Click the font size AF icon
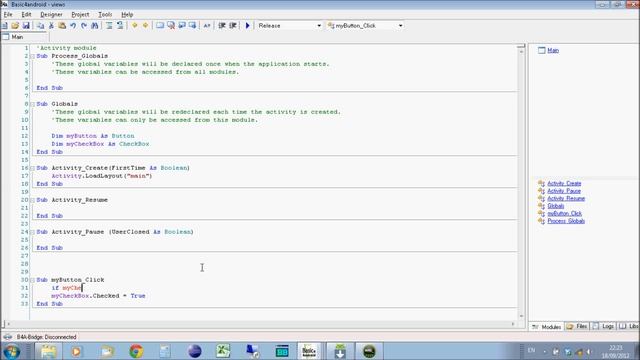Viewport: 640px width, 360px height. 207,26
